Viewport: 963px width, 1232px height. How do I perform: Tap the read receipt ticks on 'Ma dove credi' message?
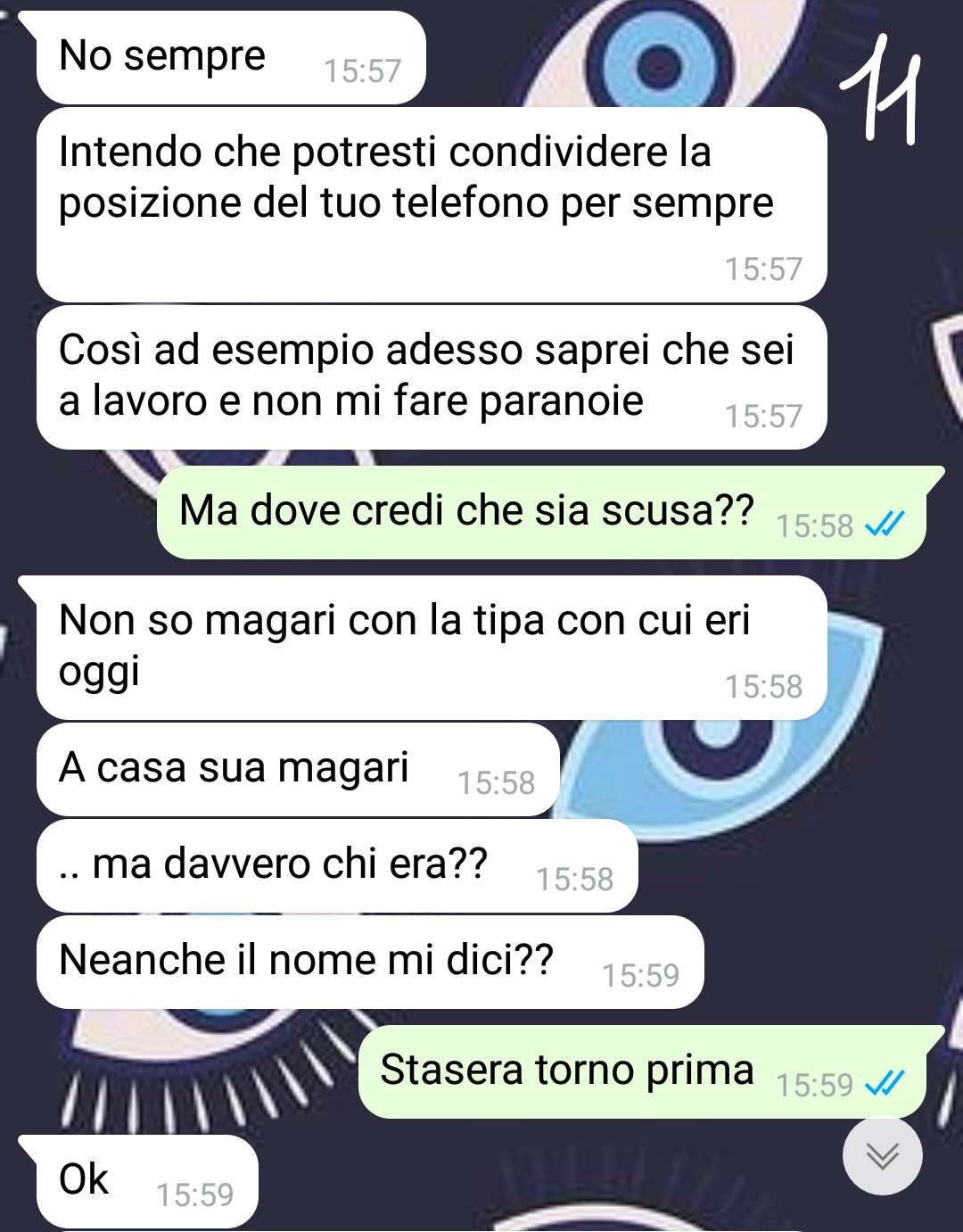click(x=885, y=525)
